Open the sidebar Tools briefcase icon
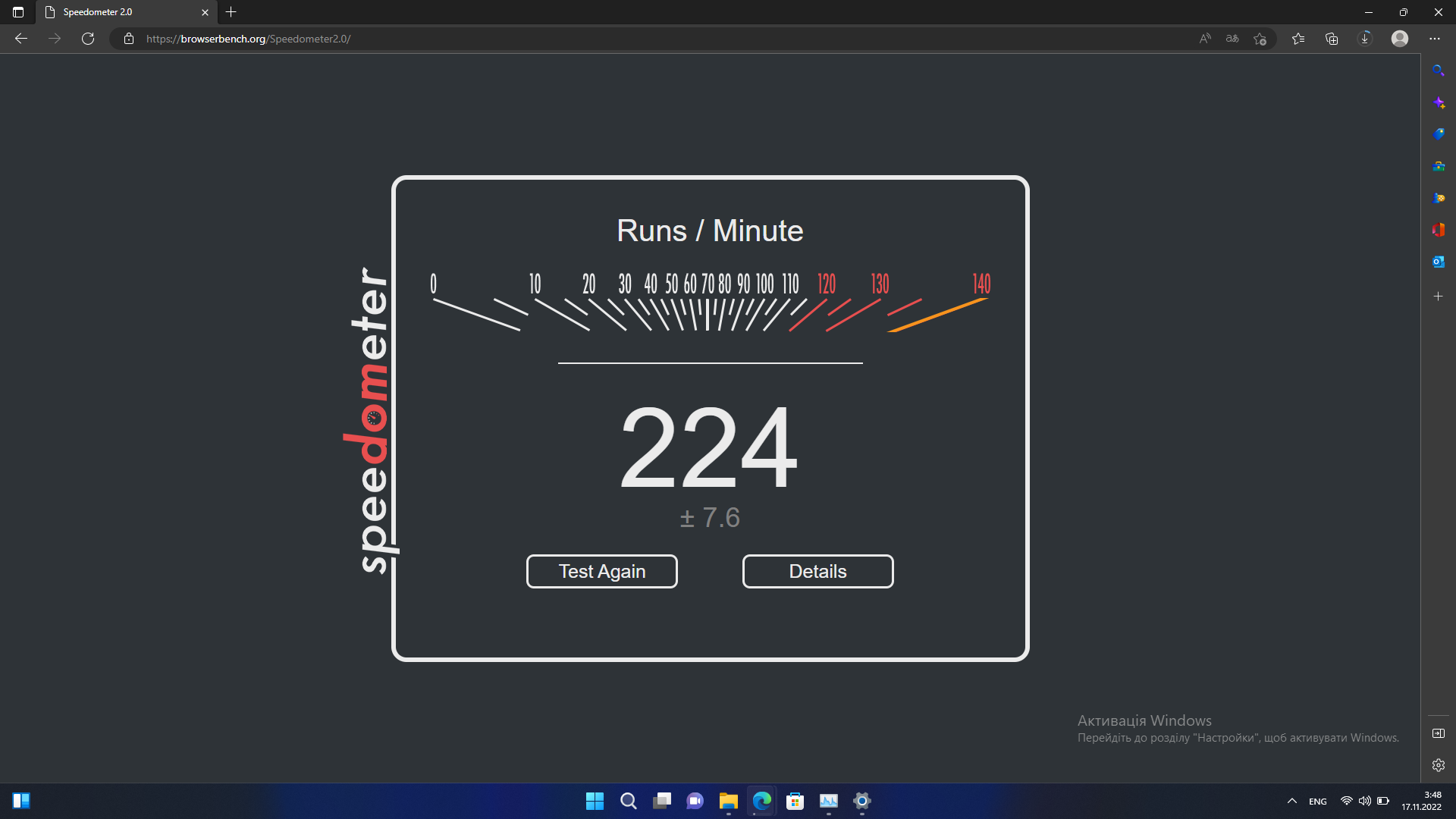Viewport: 1456px width, 819px height. point(1439,166)
